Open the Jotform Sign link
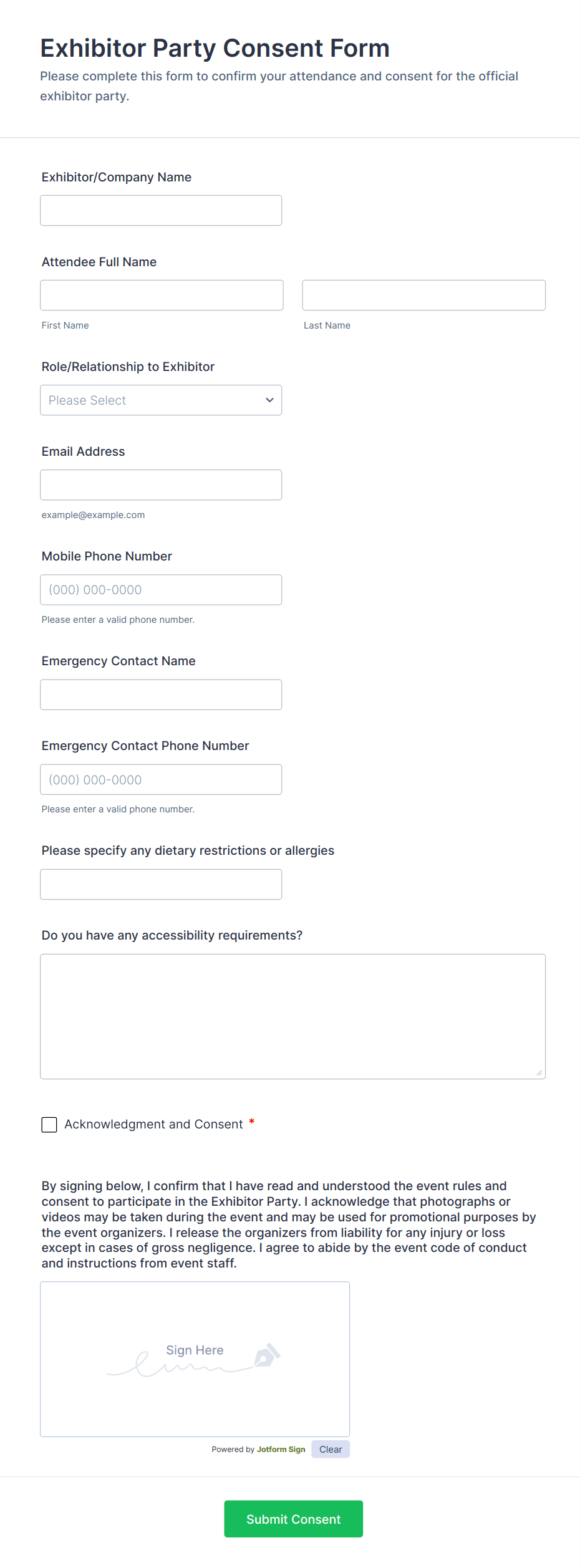 click(281, 1450)
